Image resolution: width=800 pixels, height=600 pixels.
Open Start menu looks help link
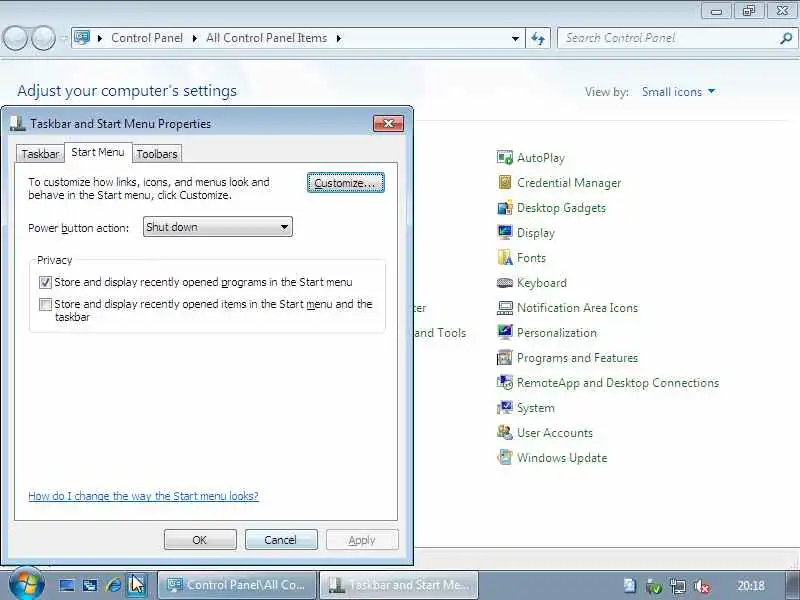tap(143, 496)
